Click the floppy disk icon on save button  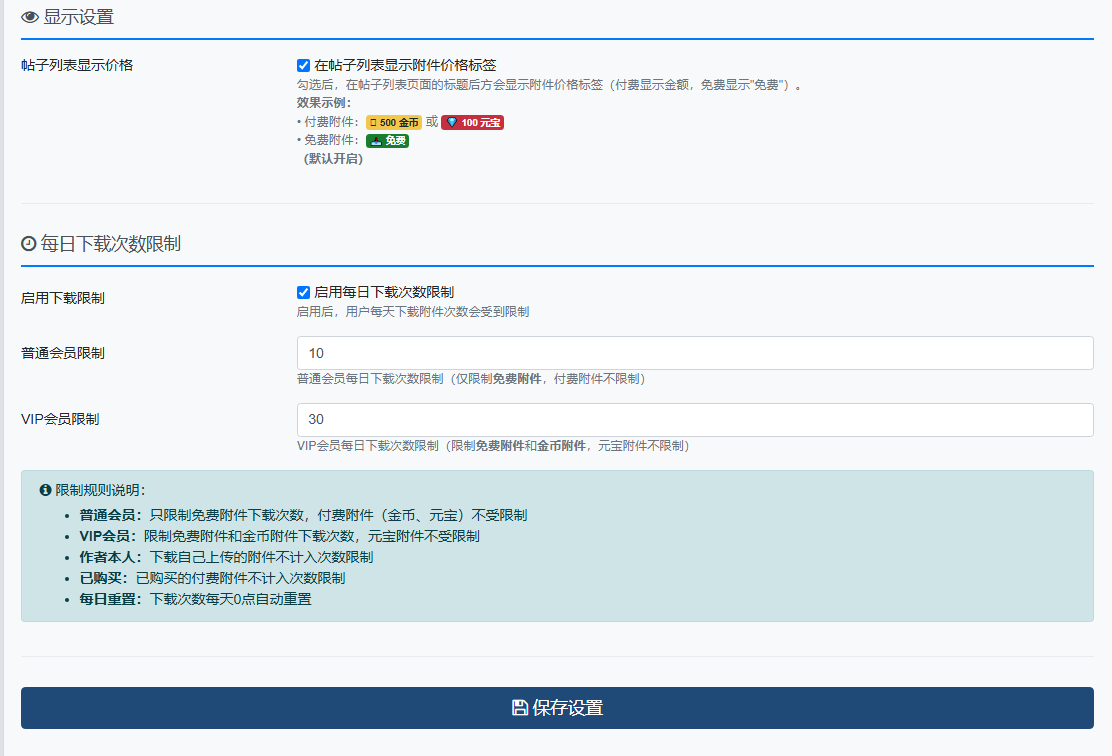click(520, 708)
